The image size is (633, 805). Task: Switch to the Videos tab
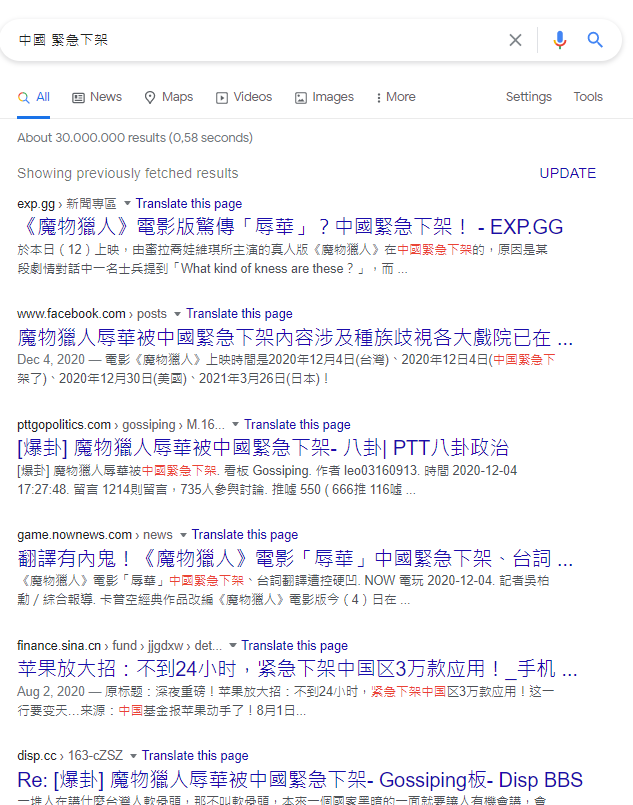point(244,97)
